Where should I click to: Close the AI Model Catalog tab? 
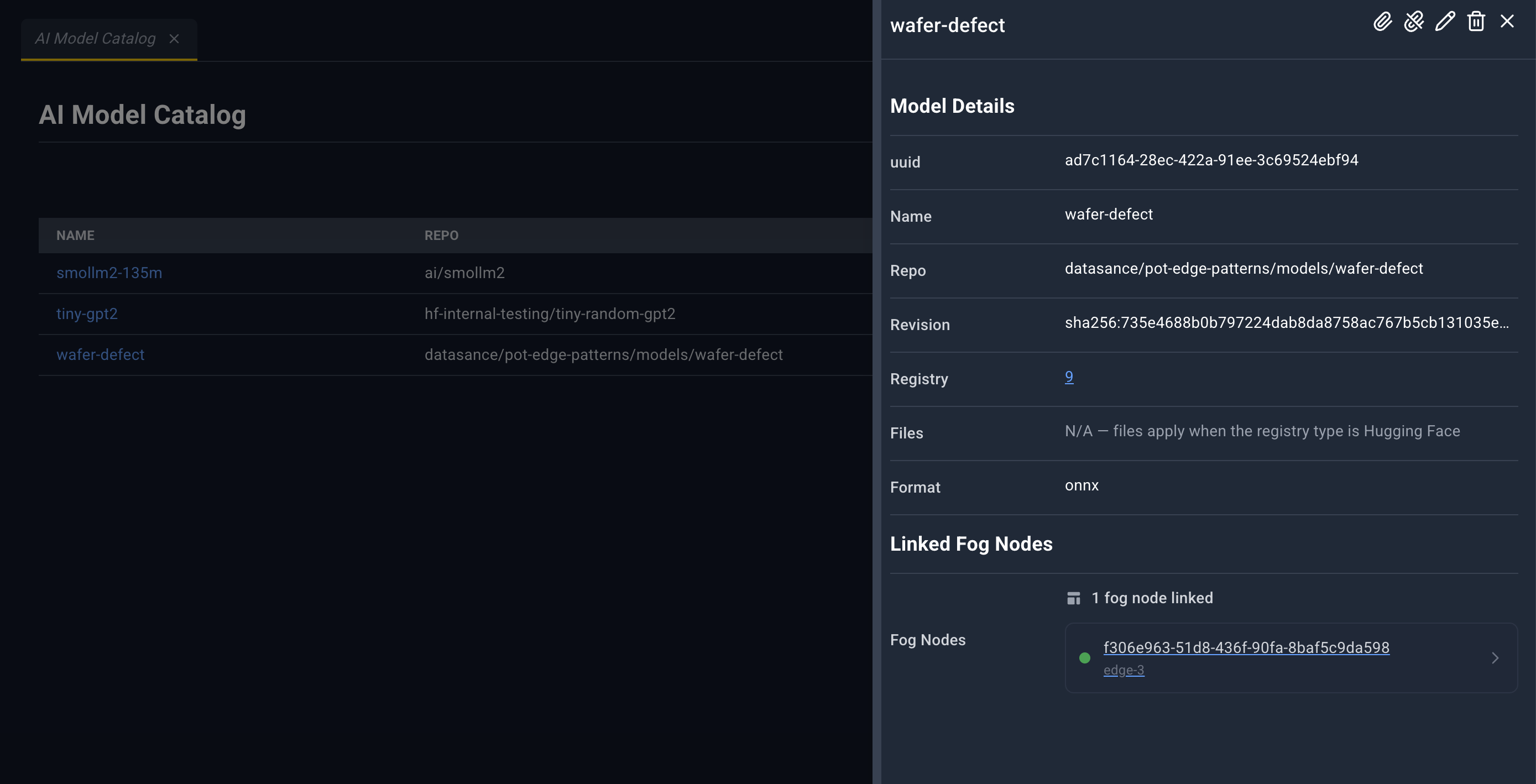pyautogui.click(x=174, y=39)
